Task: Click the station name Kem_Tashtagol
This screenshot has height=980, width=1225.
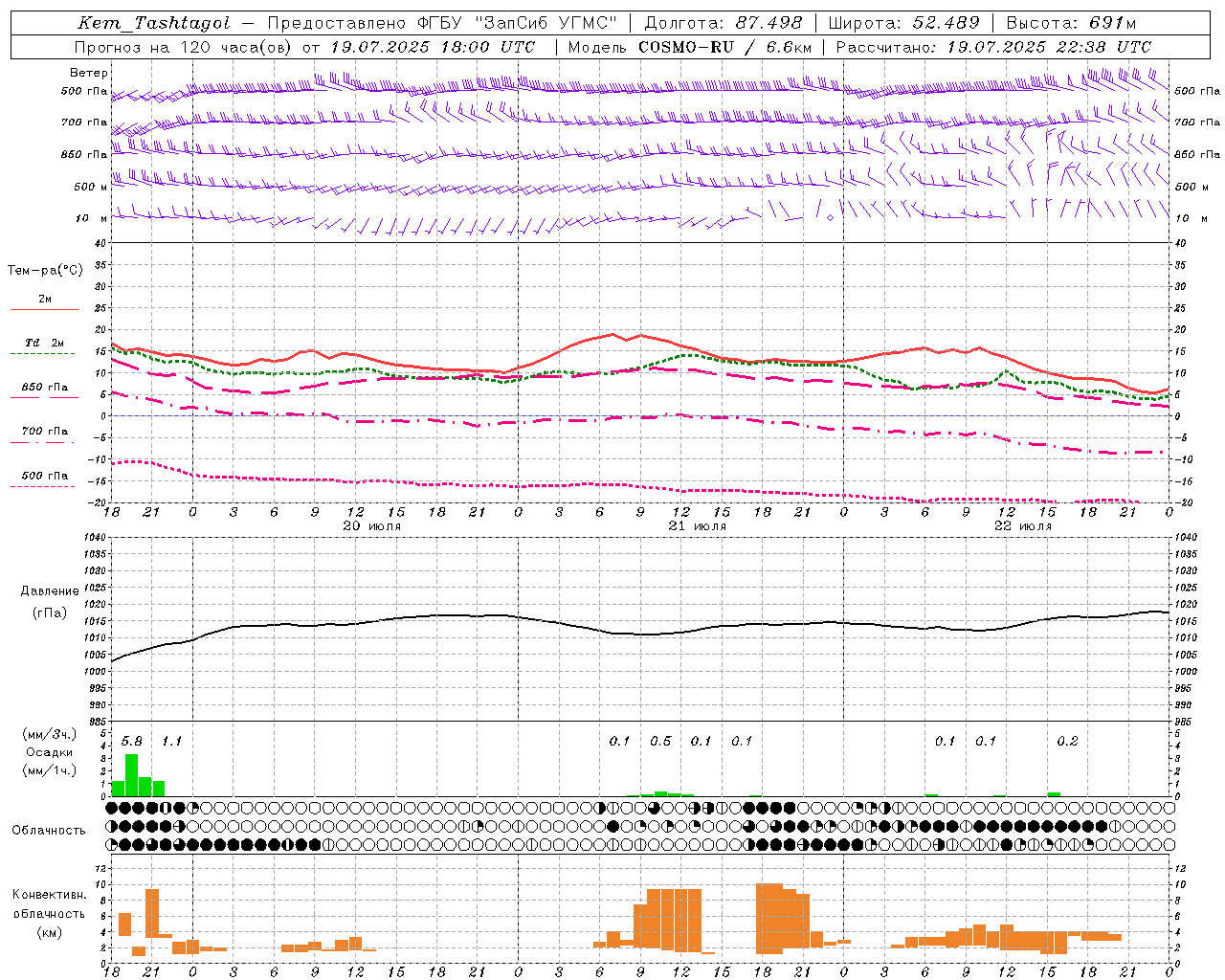Action: point(154,23)
